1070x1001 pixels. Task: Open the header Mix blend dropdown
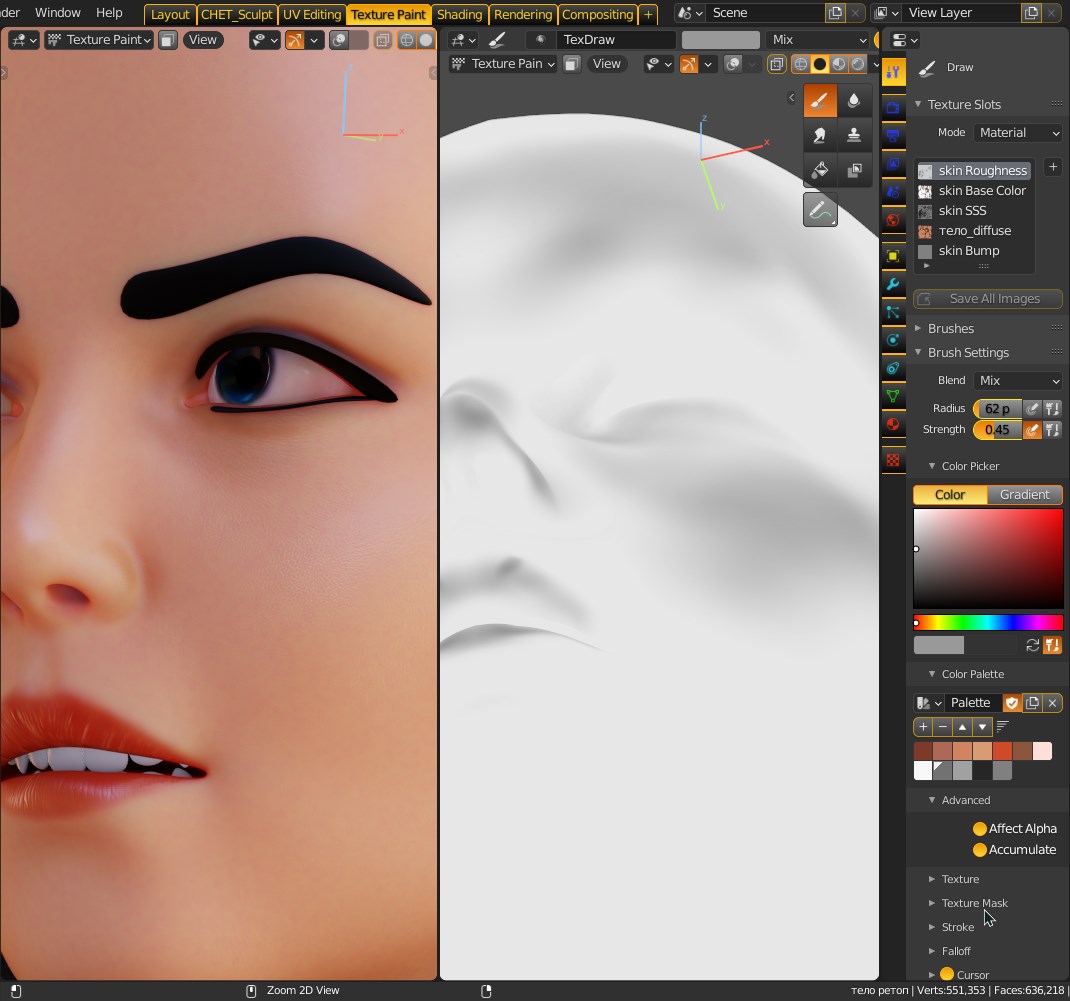(x=818, y=40)
